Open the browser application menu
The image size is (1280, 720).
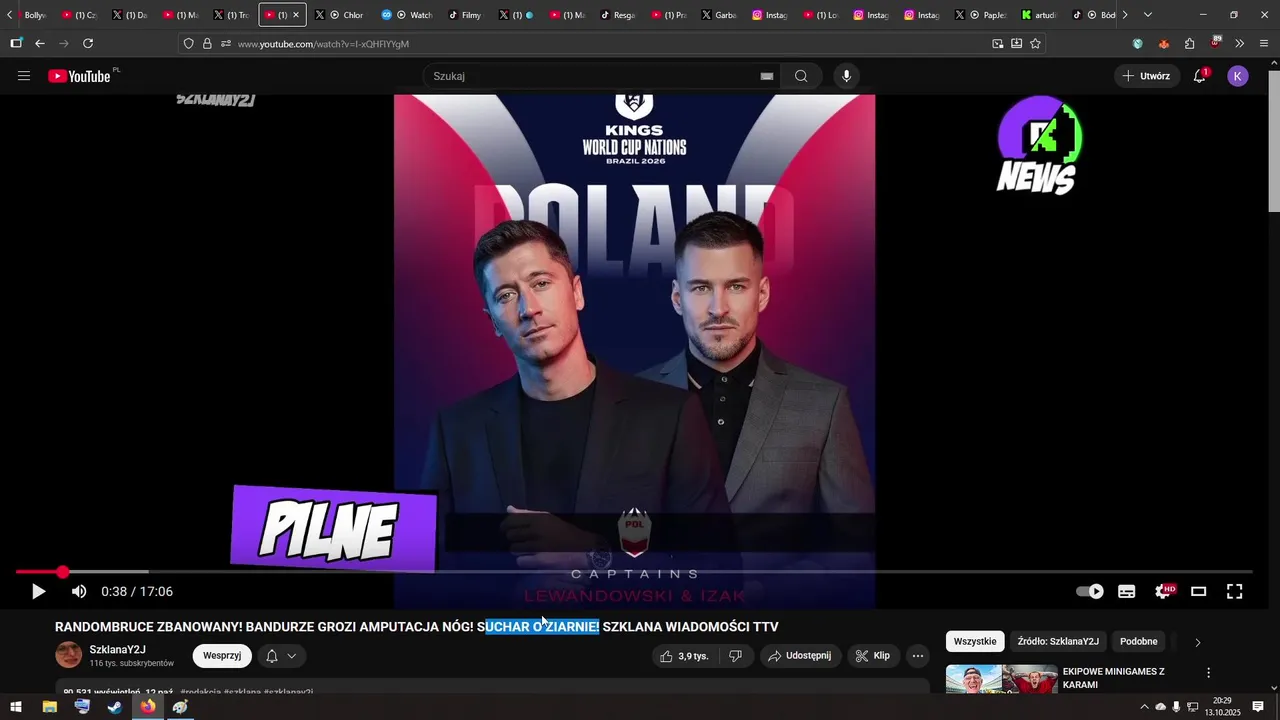tap(1264, 44)
